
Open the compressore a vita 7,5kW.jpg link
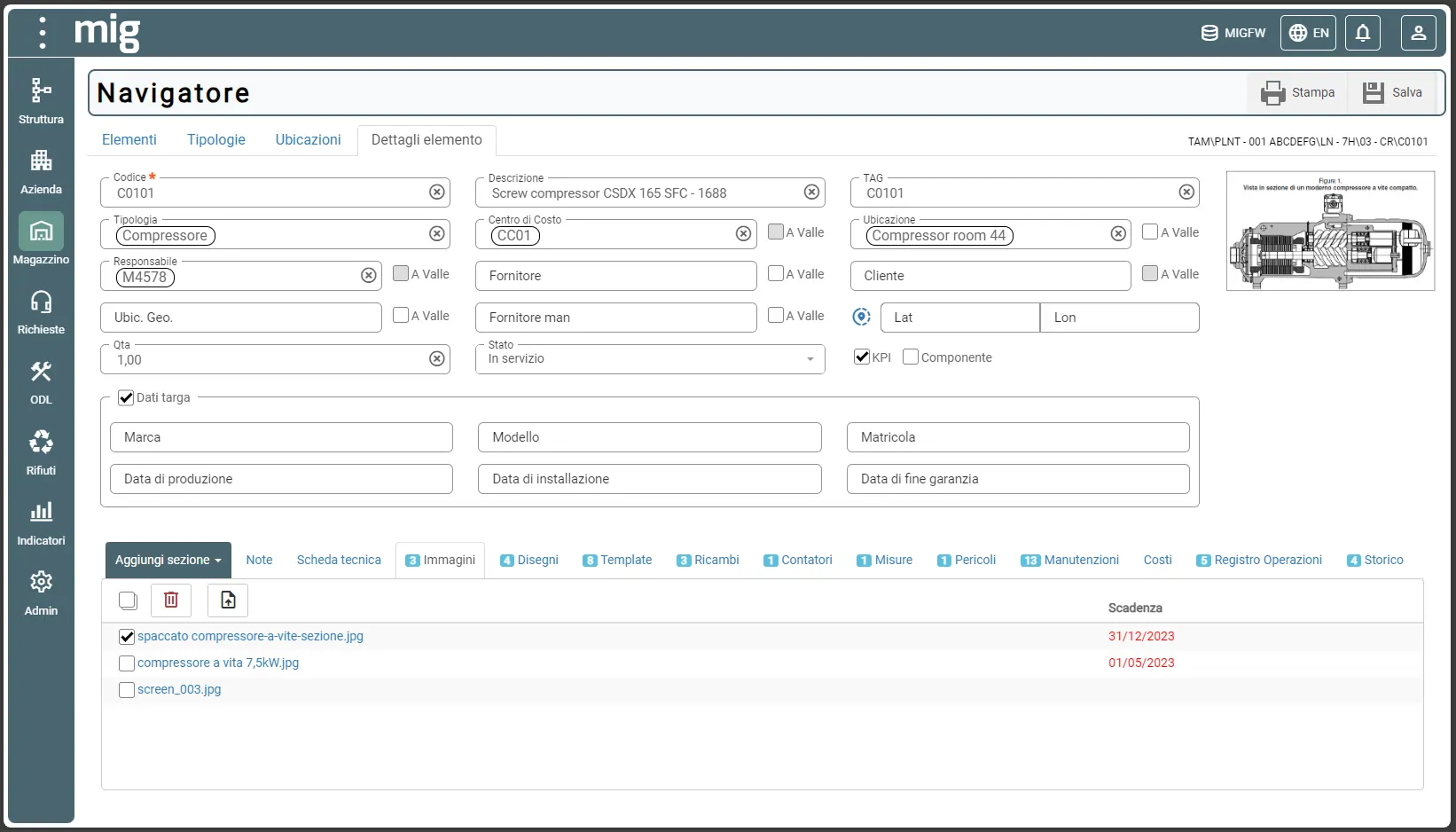point(218,663)
